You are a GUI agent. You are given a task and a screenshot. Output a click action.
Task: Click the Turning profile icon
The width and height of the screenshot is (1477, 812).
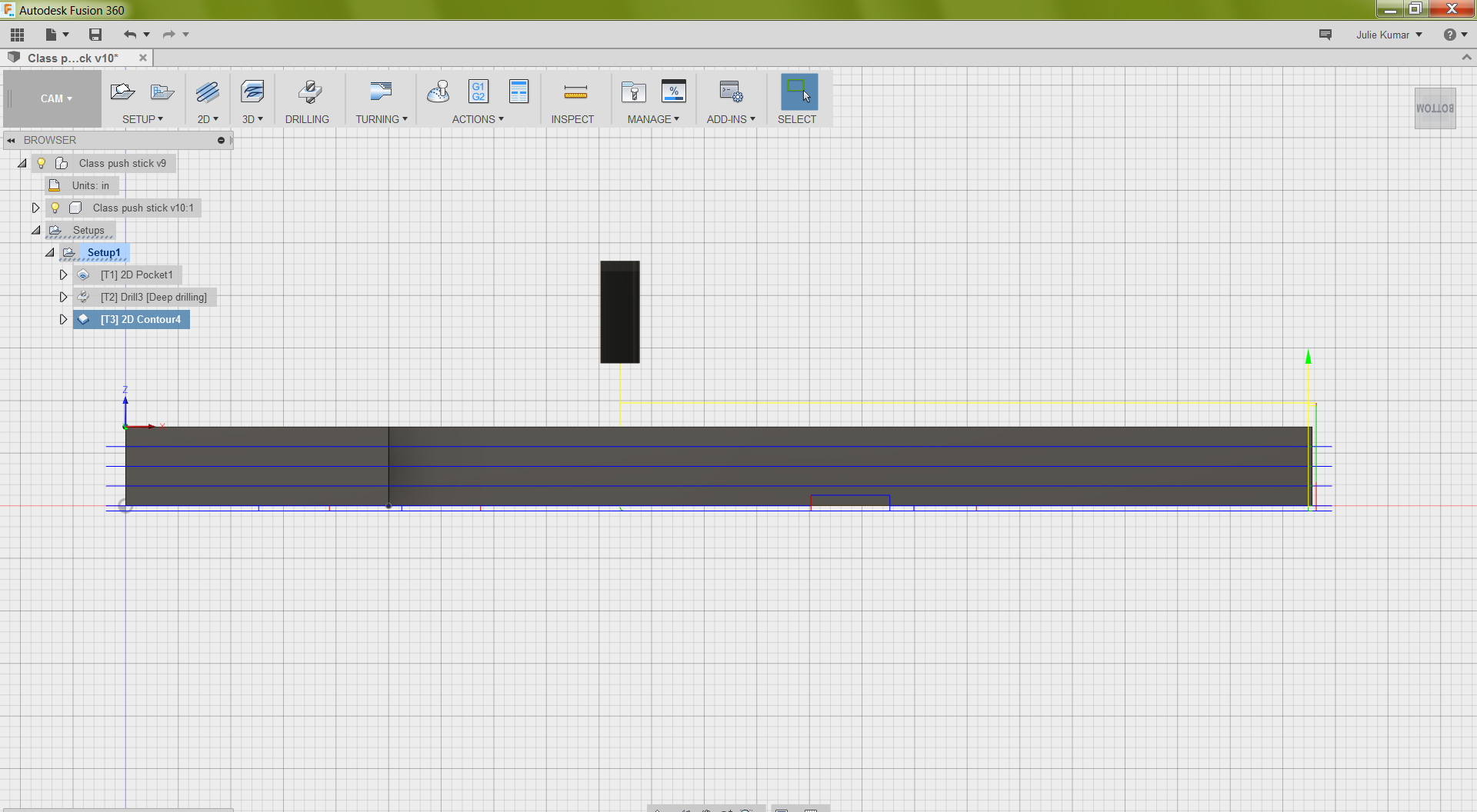pos(381,92)
